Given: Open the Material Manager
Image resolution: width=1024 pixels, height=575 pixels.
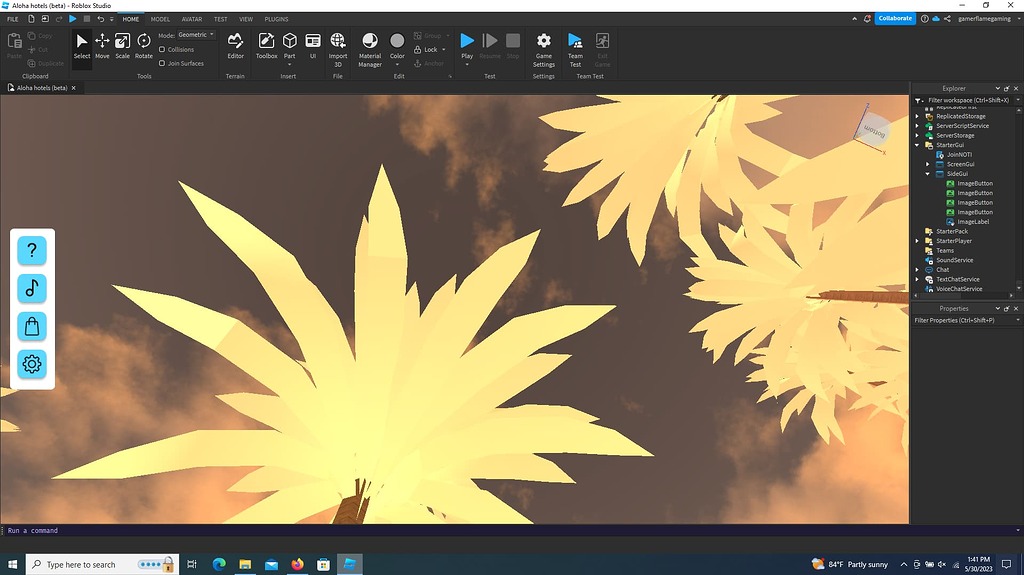Looking at the screenshot, I should 370,49.
